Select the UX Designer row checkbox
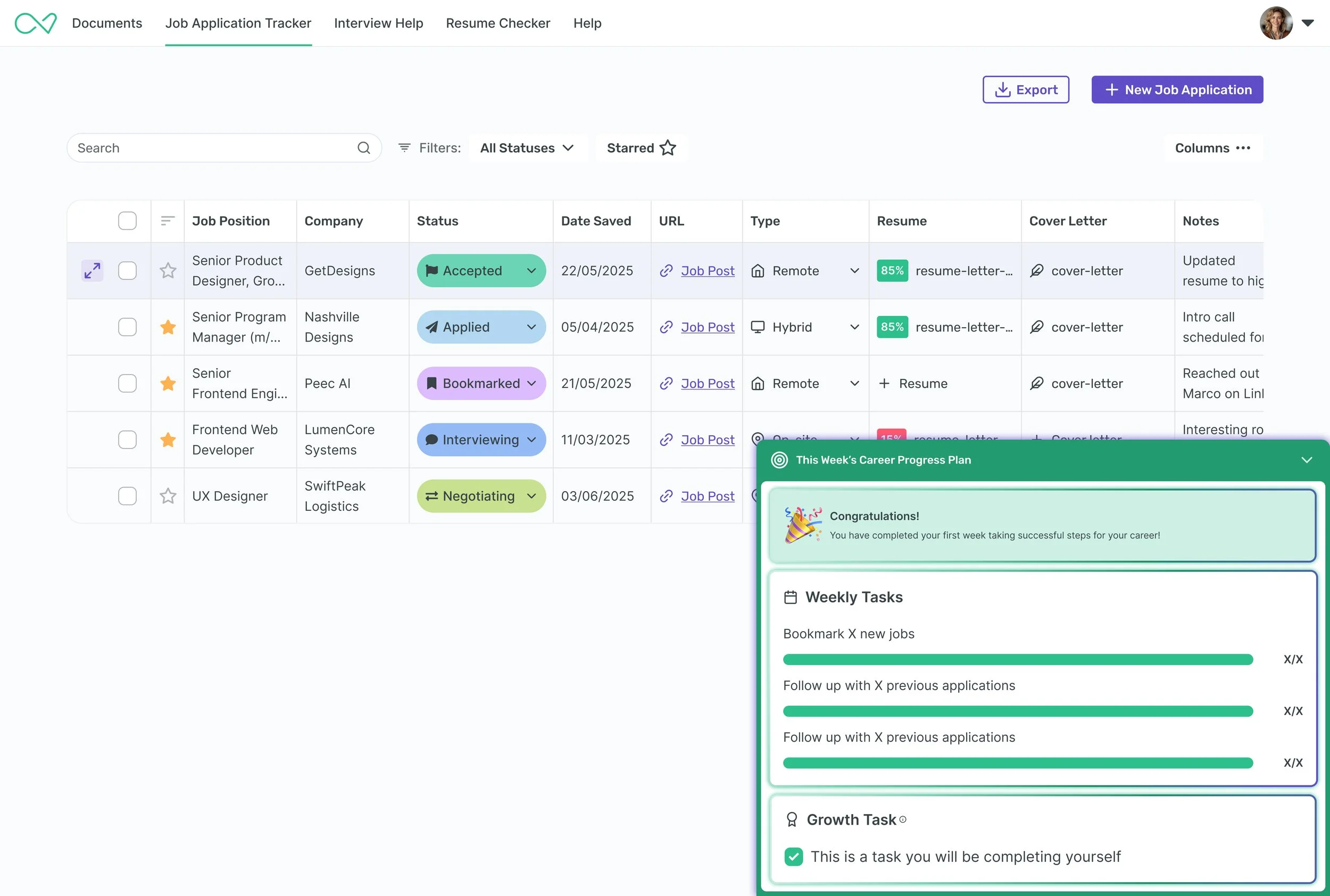This screenshot has height=896, width=1330. (127, 496)
